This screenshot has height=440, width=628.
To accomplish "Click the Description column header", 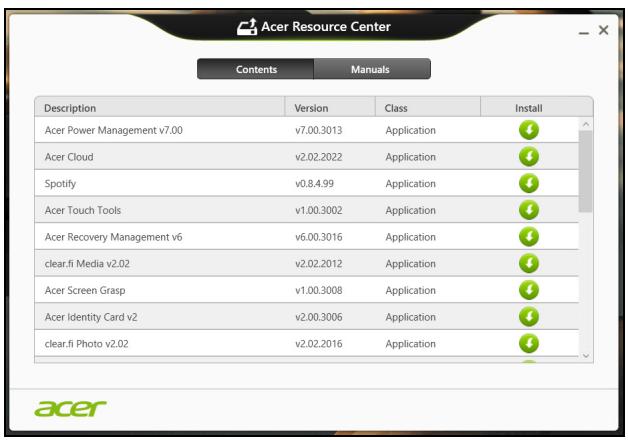I will pos(160,107).
